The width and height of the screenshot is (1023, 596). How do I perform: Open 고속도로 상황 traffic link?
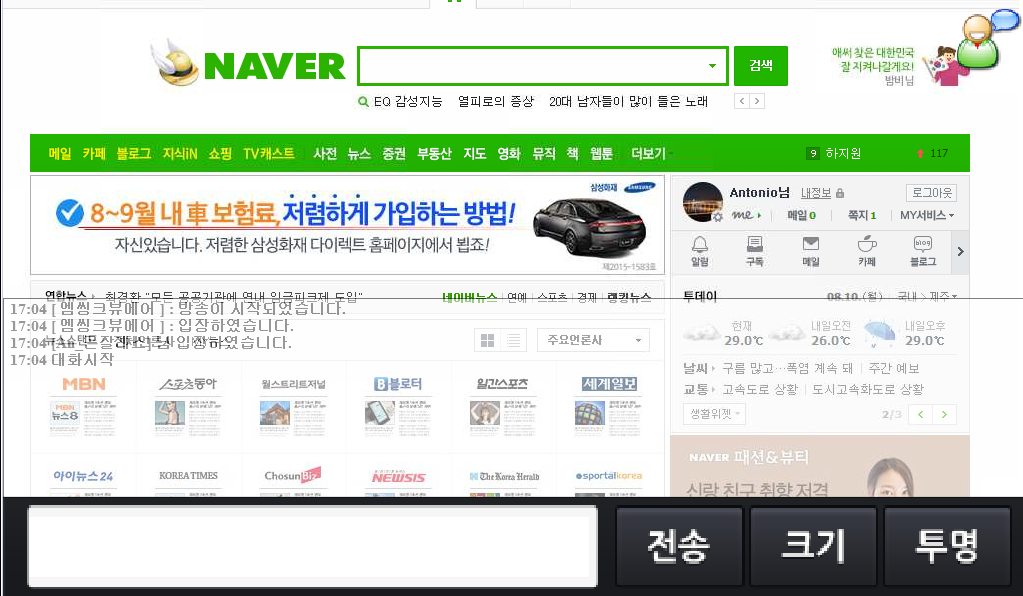760,389
